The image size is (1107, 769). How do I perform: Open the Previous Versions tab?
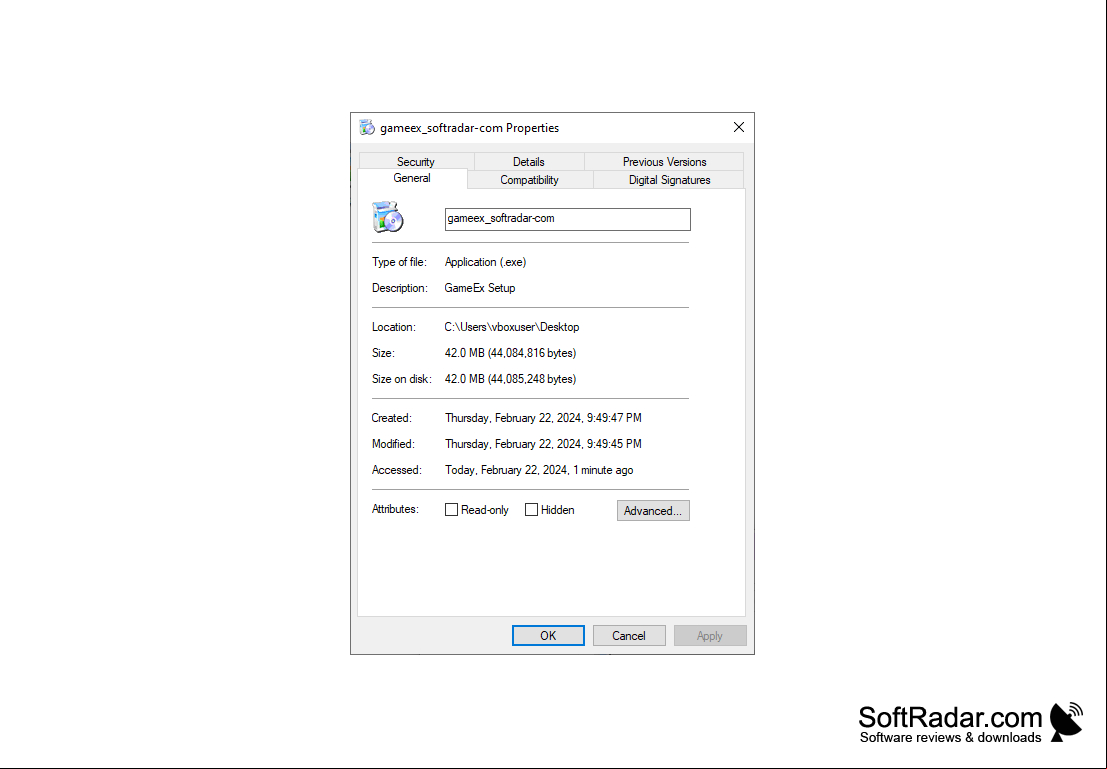pos(664,162)
